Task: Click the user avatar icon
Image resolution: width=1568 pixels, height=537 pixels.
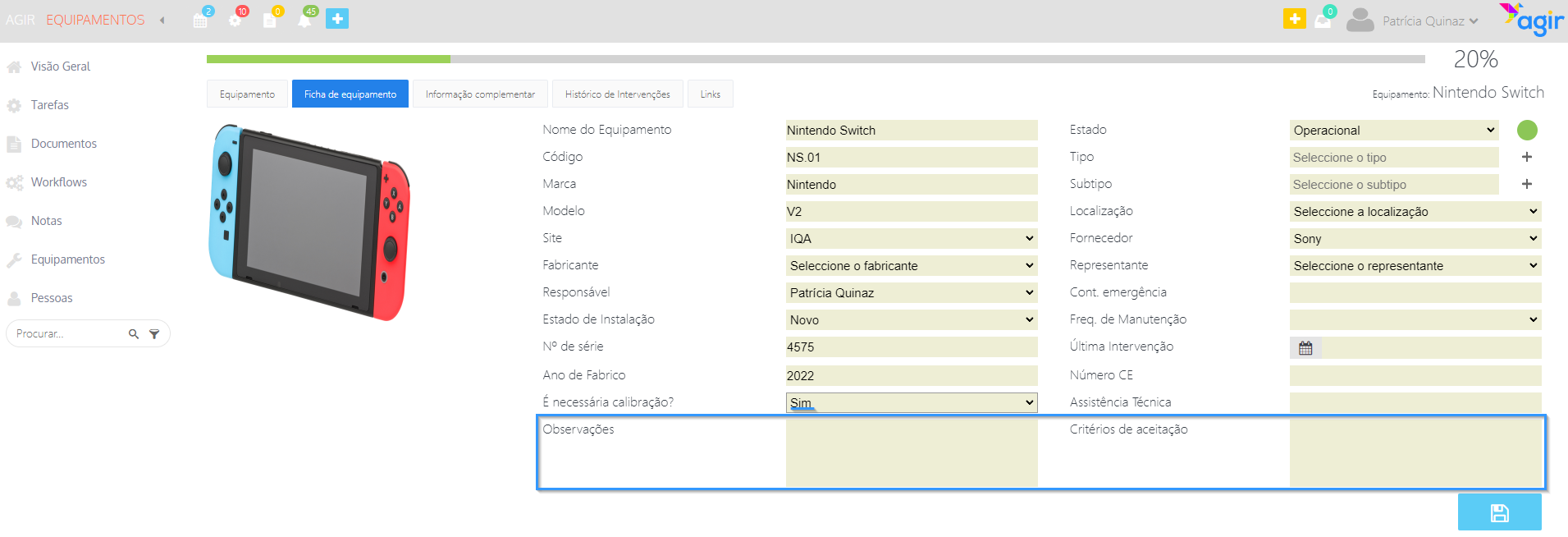Action: click(1360, 20)
